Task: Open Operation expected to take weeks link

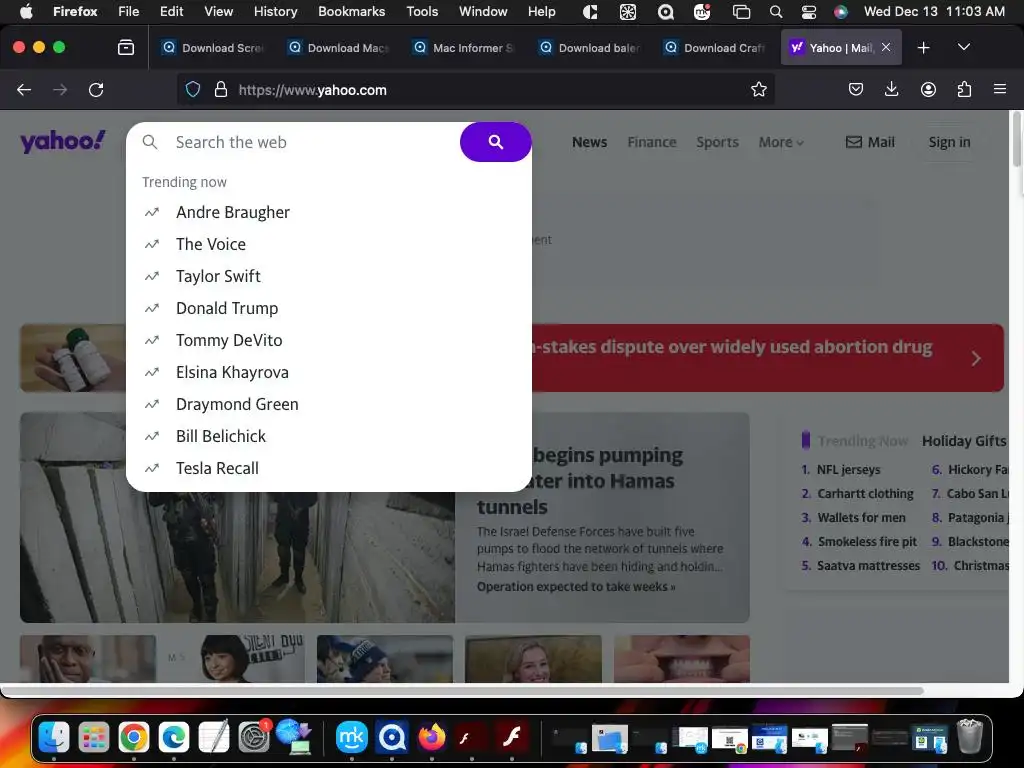Action: (x=576, y=586)
